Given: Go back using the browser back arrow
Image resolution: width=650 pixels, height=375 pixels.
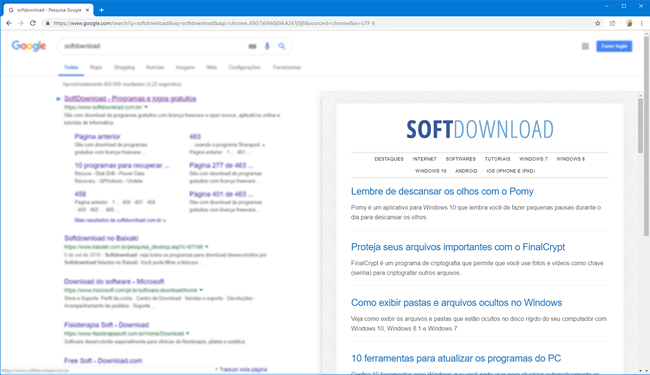Looking at the screenshot, I should 9,23.
